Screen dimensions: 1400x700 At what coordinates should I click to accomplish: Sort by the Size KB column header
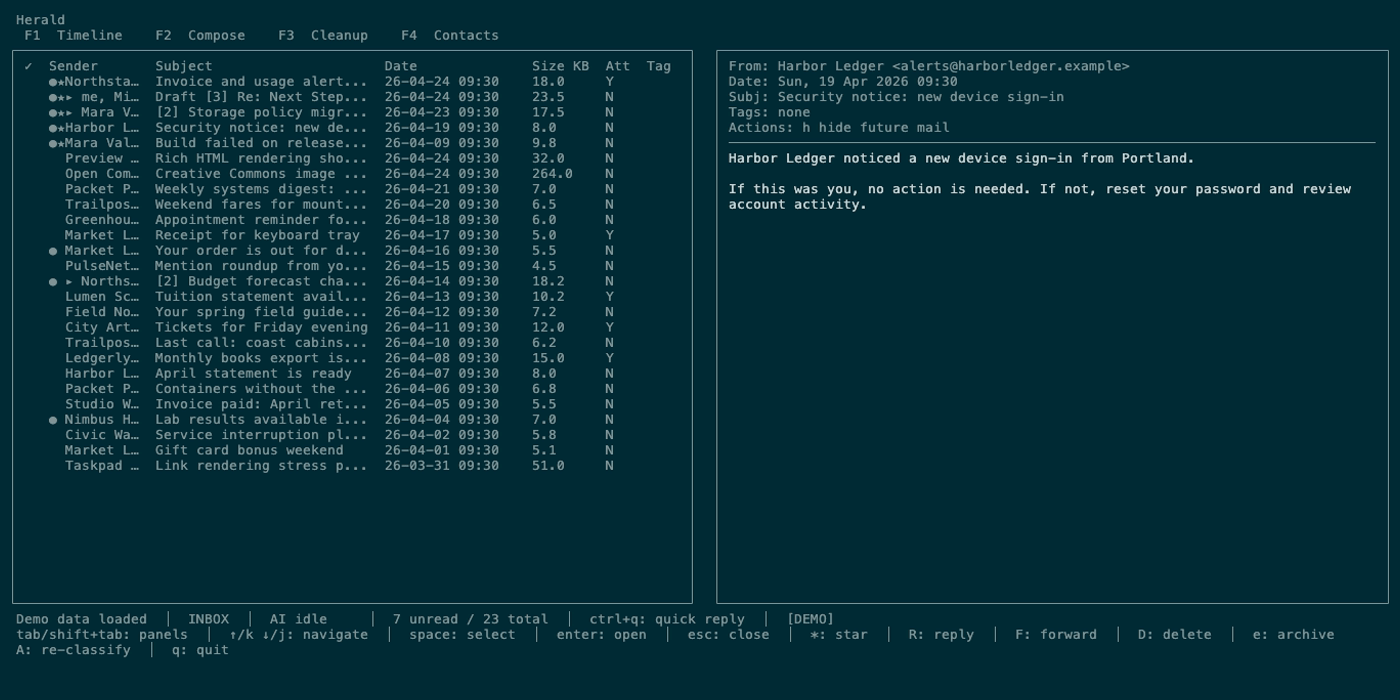(561, 67)
